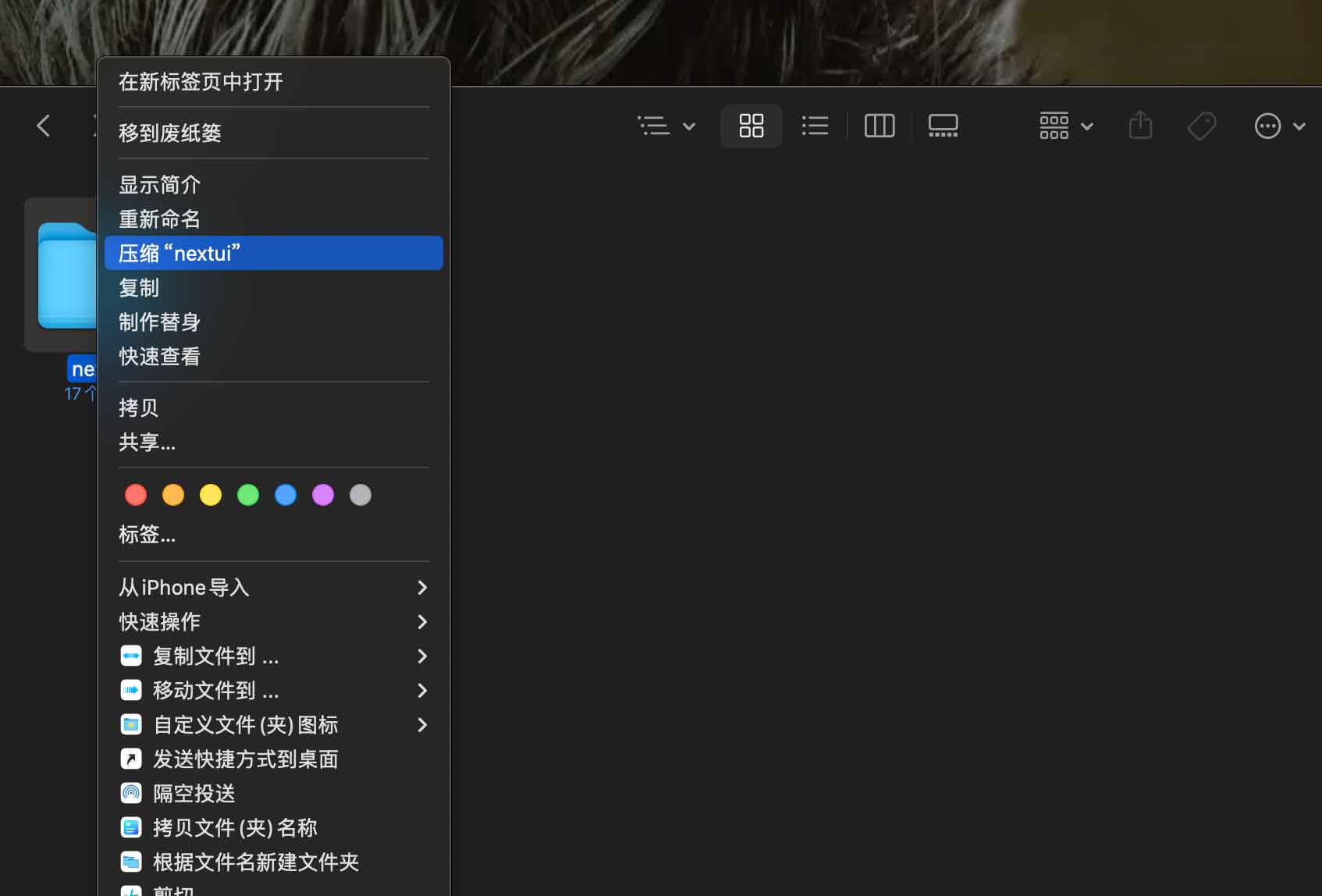The height and width of the screenshot is (896, 1322).
Task: Open 标签... menu entry
Action: (x=273, y=535)
